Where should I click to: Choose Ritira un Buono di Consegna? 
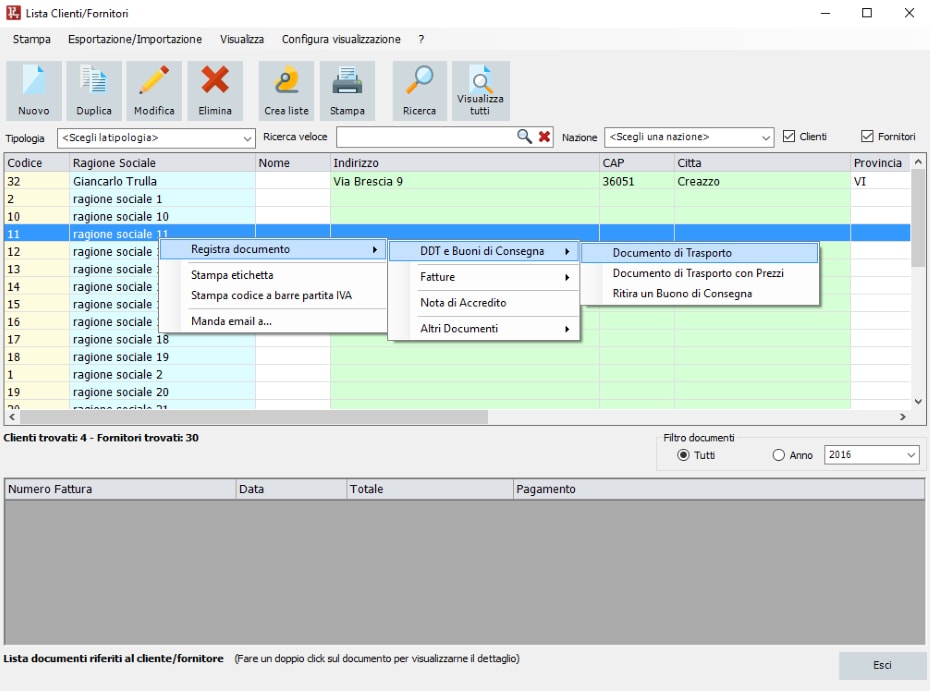click(x=700, y=294)
